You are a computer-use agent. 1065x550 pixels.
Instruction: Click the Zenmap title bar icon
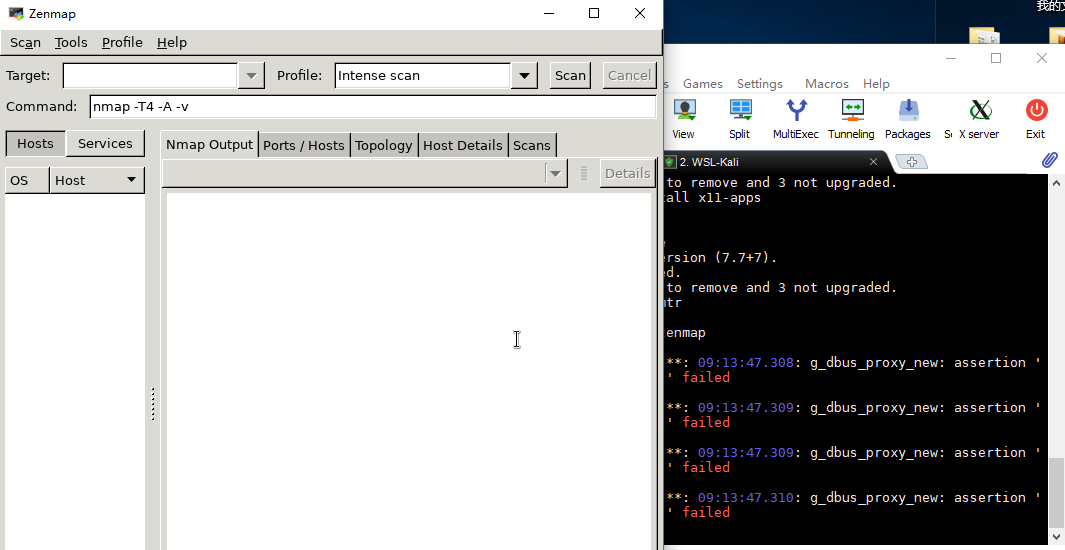tap(16, 13)
